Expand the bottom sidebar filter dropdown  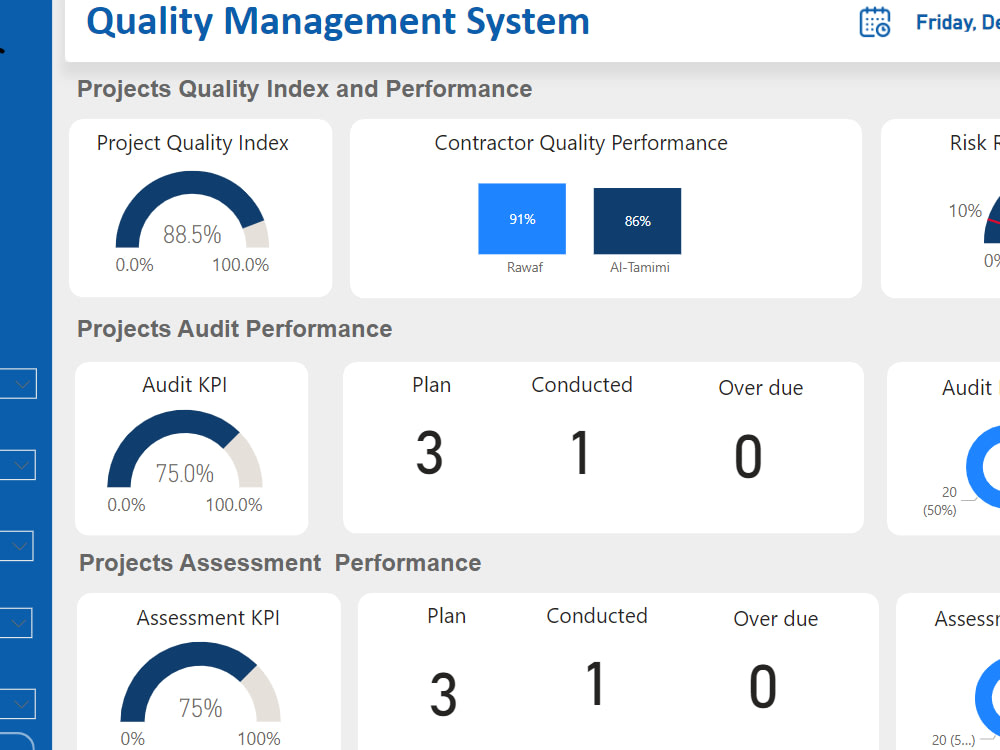pyautogui.click(x=18, y=703)
